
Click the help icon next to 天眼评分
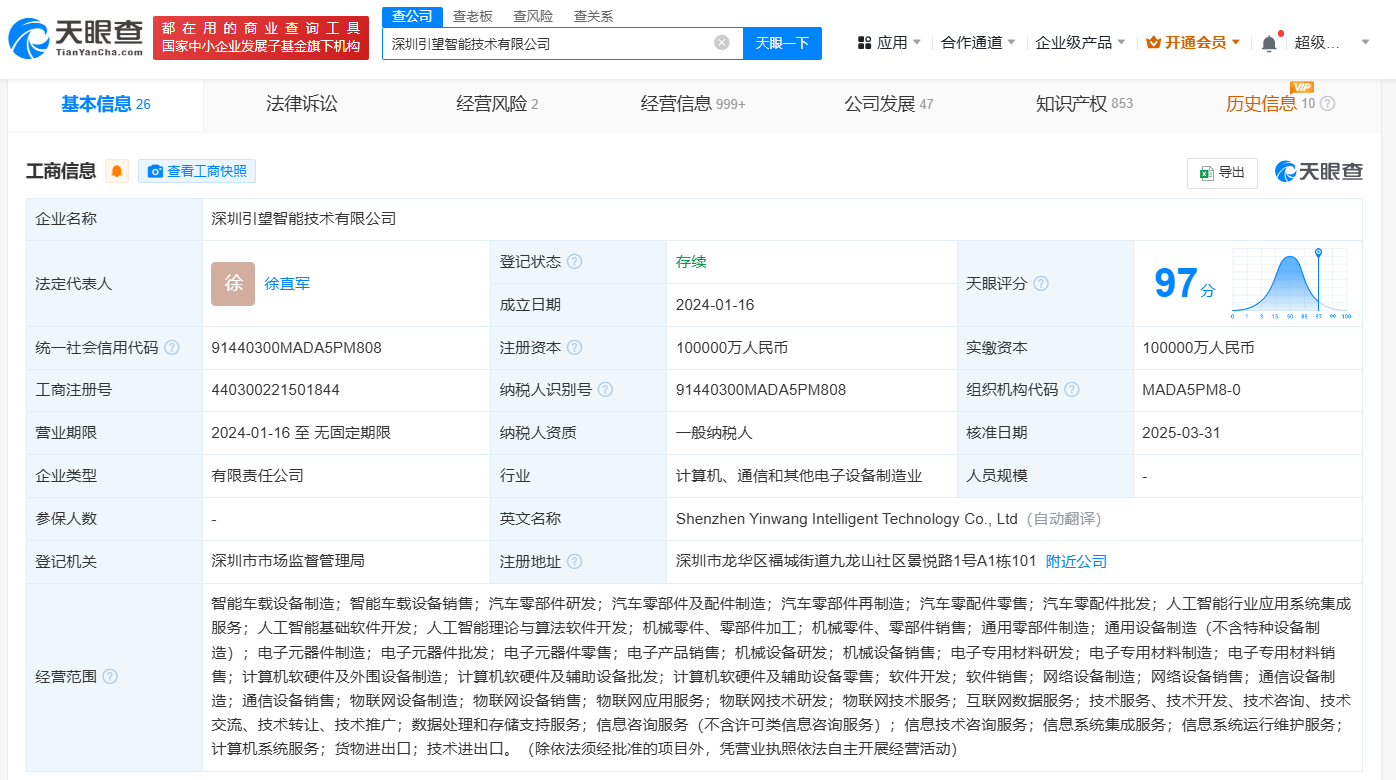(1041, 284)
